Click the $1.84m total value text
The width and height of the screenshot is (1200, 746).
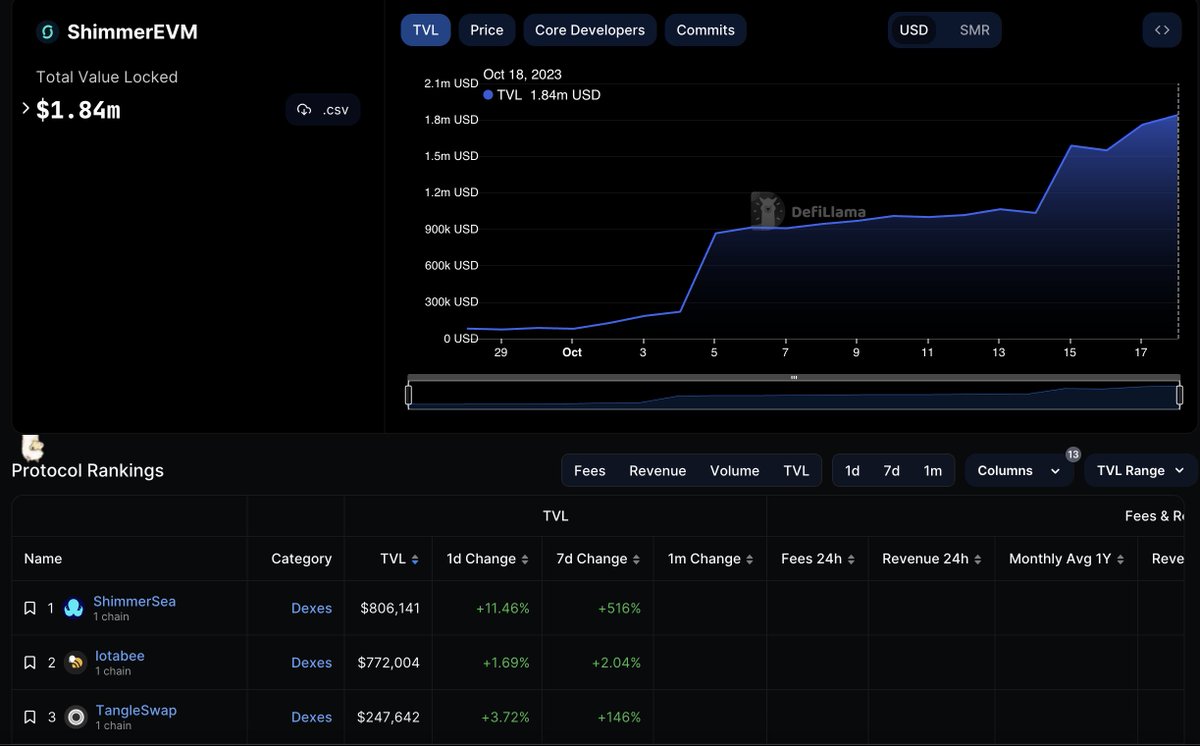(78, 110)
